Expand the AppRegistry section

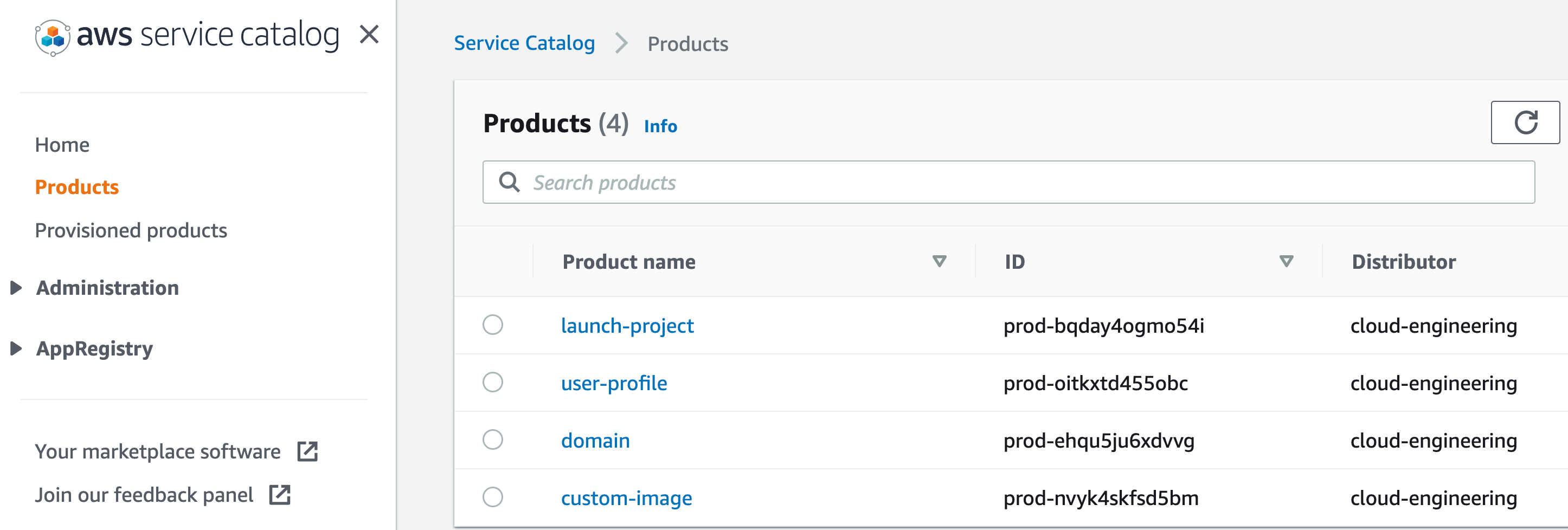pyautogui.click(x=16, y=348)
